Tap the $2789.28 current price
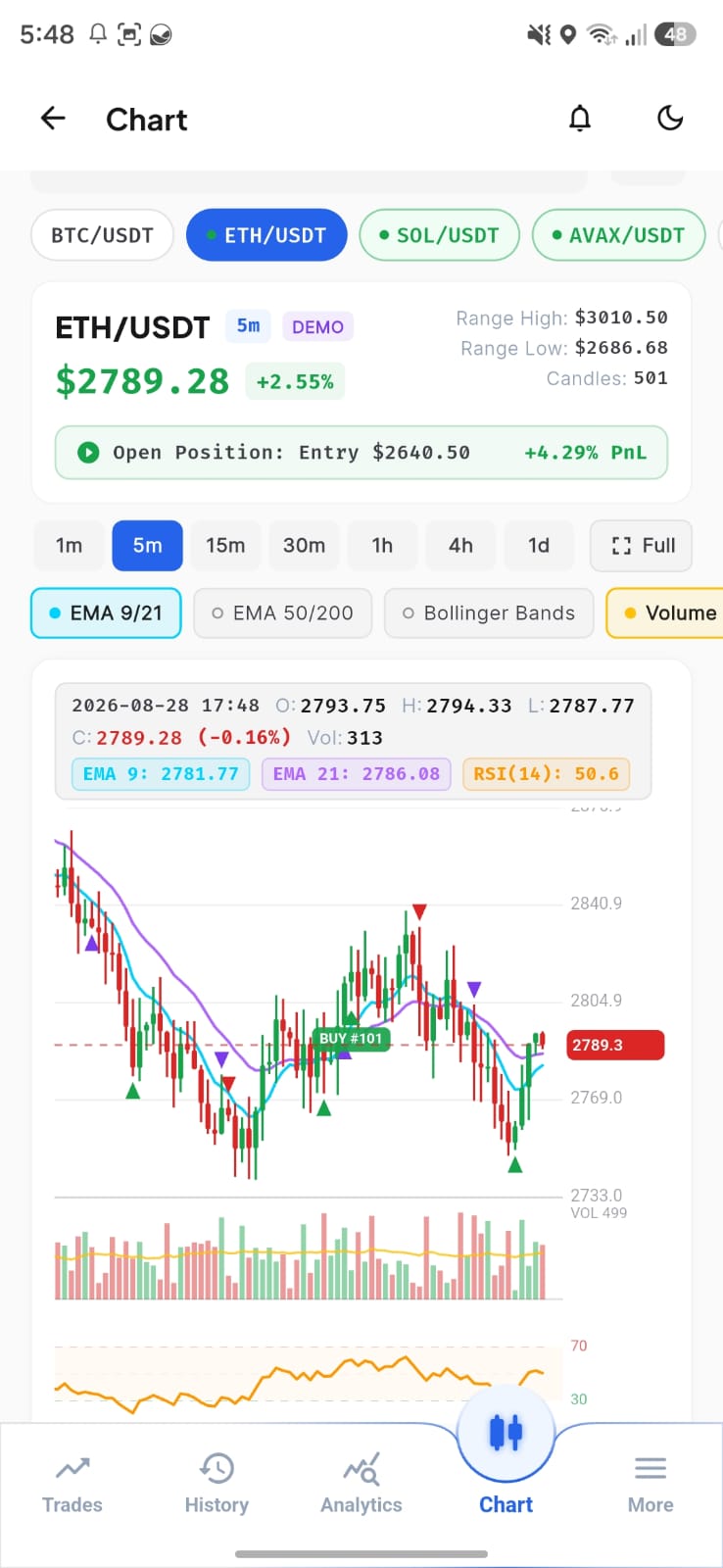Image resolution: width=723 pixels, height=1568 pixels. tap(142, 381)
